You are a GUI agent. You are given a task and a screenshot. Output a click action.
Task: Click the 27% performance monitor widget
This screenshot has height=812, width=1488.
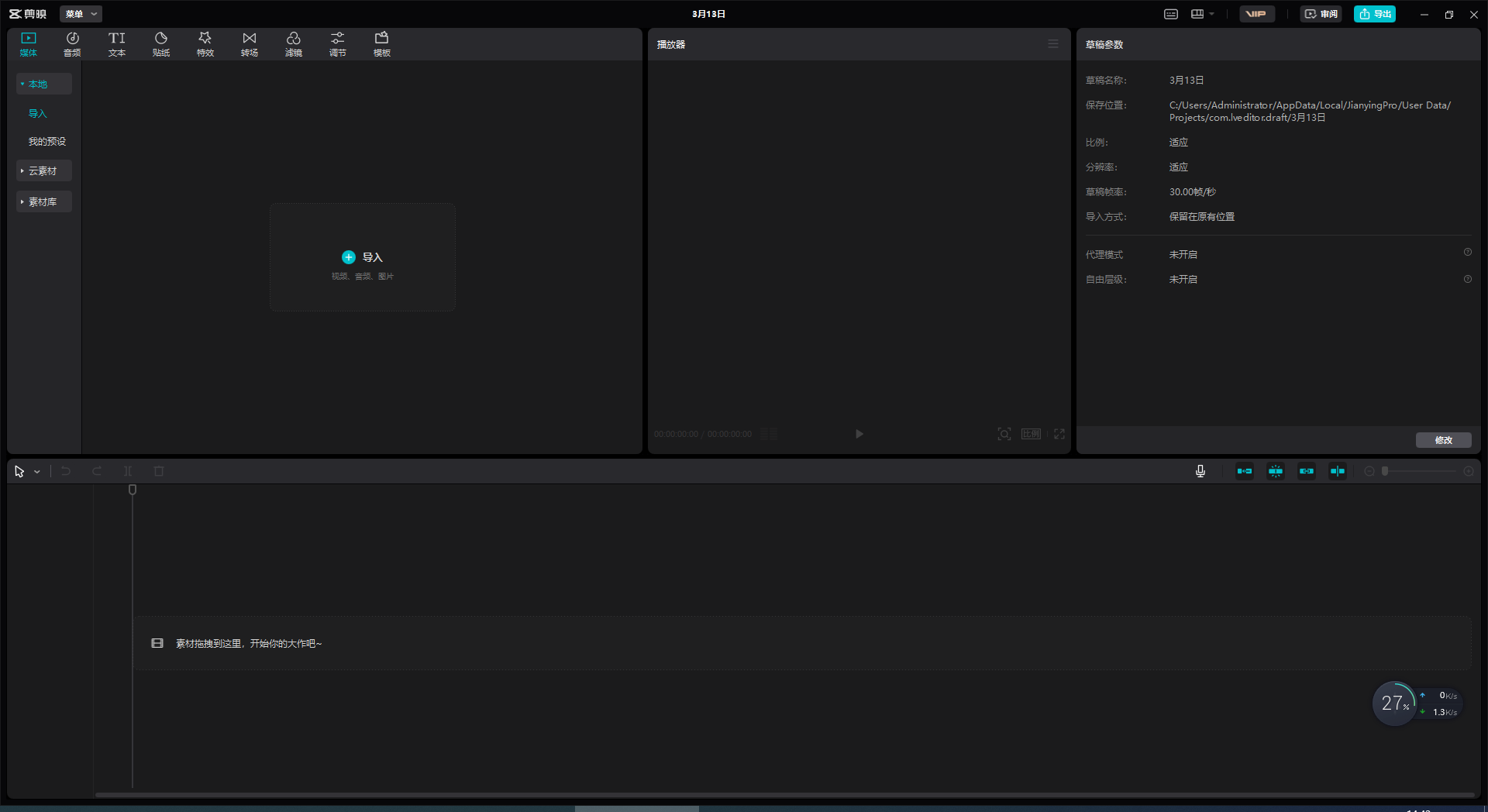(1395, 704)
